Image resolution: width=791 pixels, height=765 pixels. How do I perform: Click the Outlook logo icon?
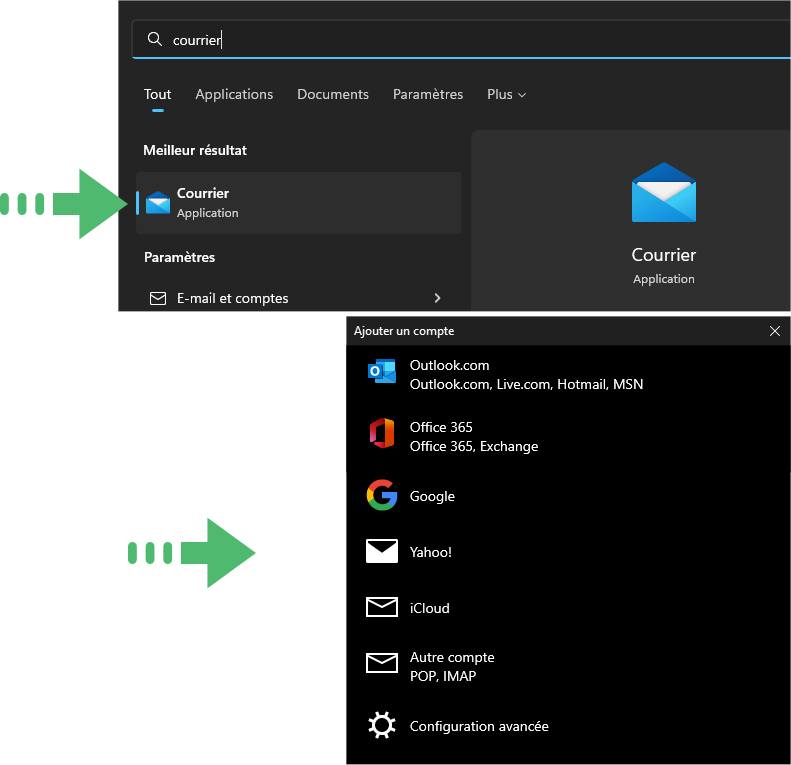coord(382,372)
